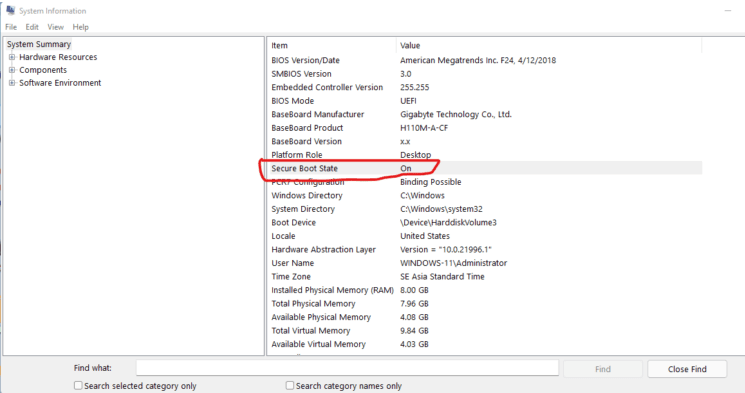Viewport: 745px width, 393px height.
Task: Click the H110M-A-CF value cell
Action: (424, 128)
